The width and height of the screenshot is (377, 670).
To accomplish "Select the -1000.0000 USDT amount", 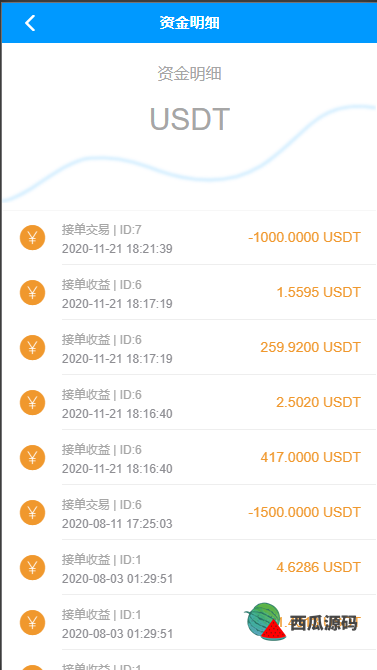I will [304, 237].
